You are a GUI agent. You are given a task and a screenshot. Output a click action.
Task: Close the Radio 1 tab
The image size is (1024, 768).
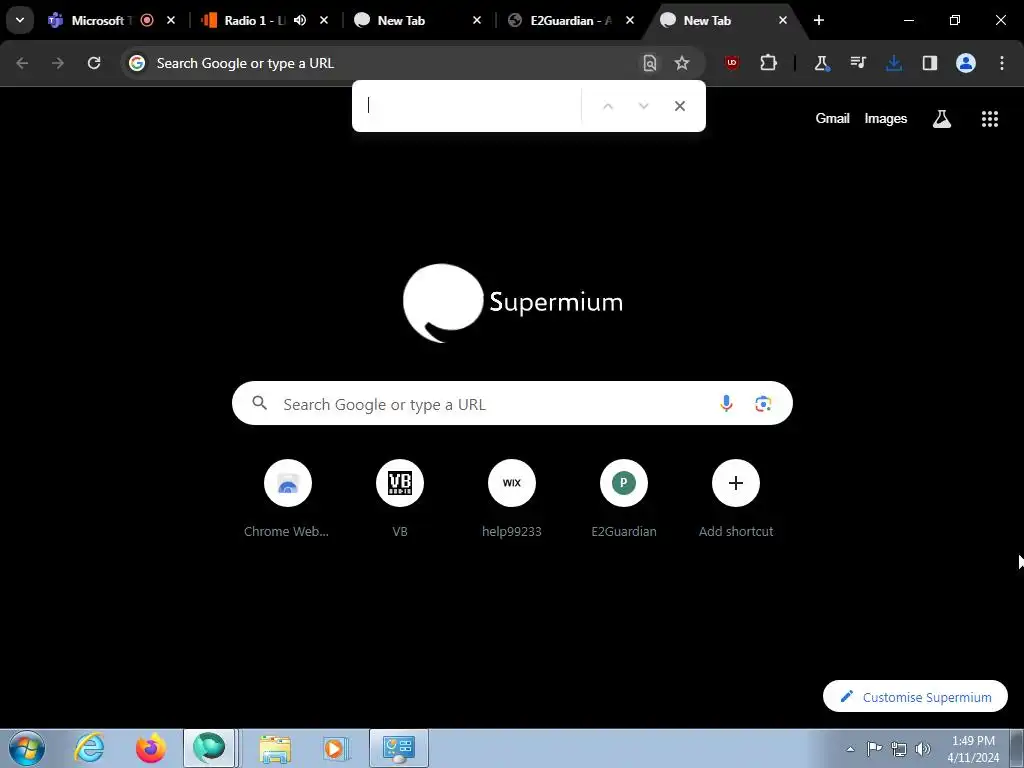point(324,20)
